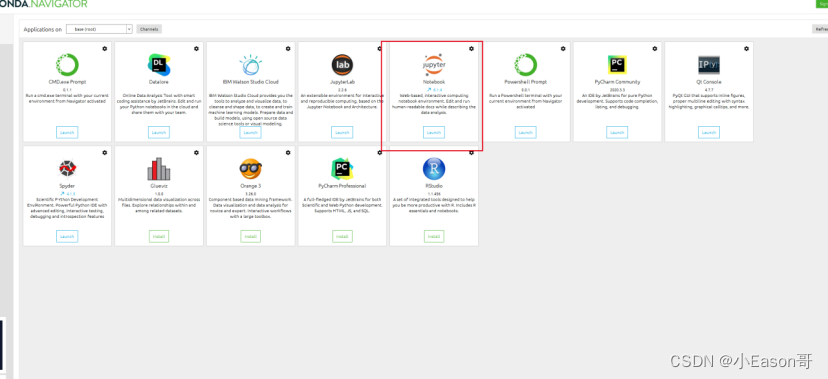Launch JupyterLab
The width and height of the screenshot is (828, 379).
coord(342,132)
